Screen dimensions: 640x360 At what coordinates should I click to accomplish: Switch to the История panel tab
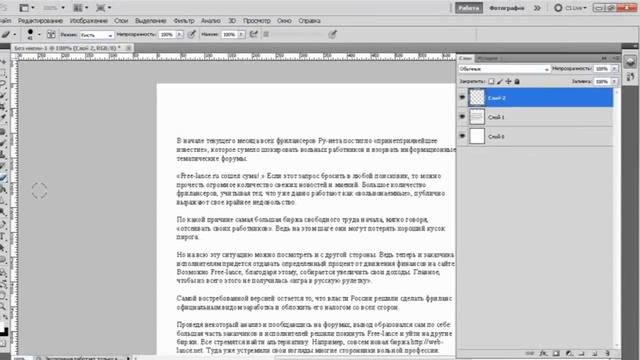[x=488, y=58]
